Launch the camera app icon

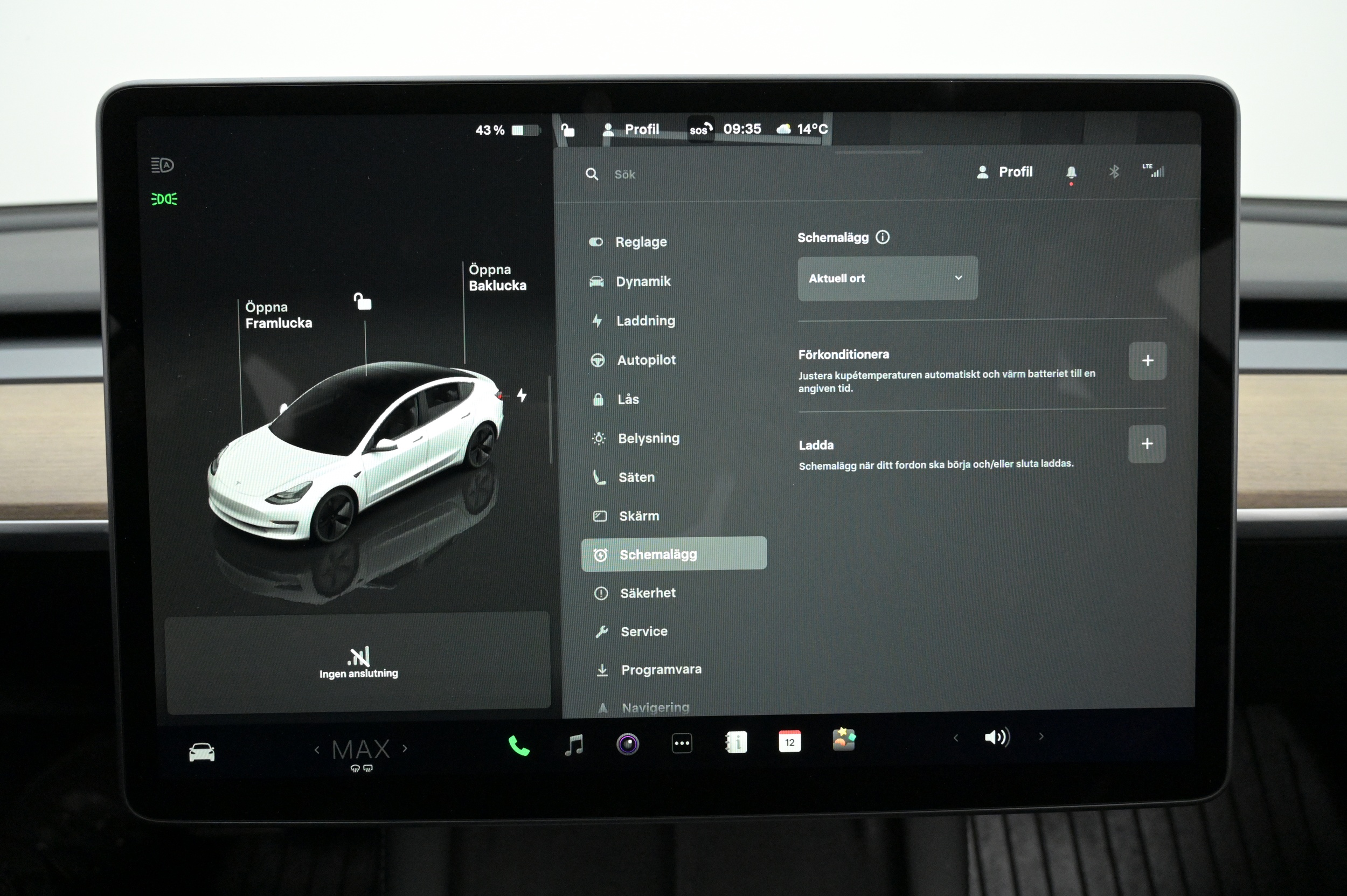coord(628,744)
